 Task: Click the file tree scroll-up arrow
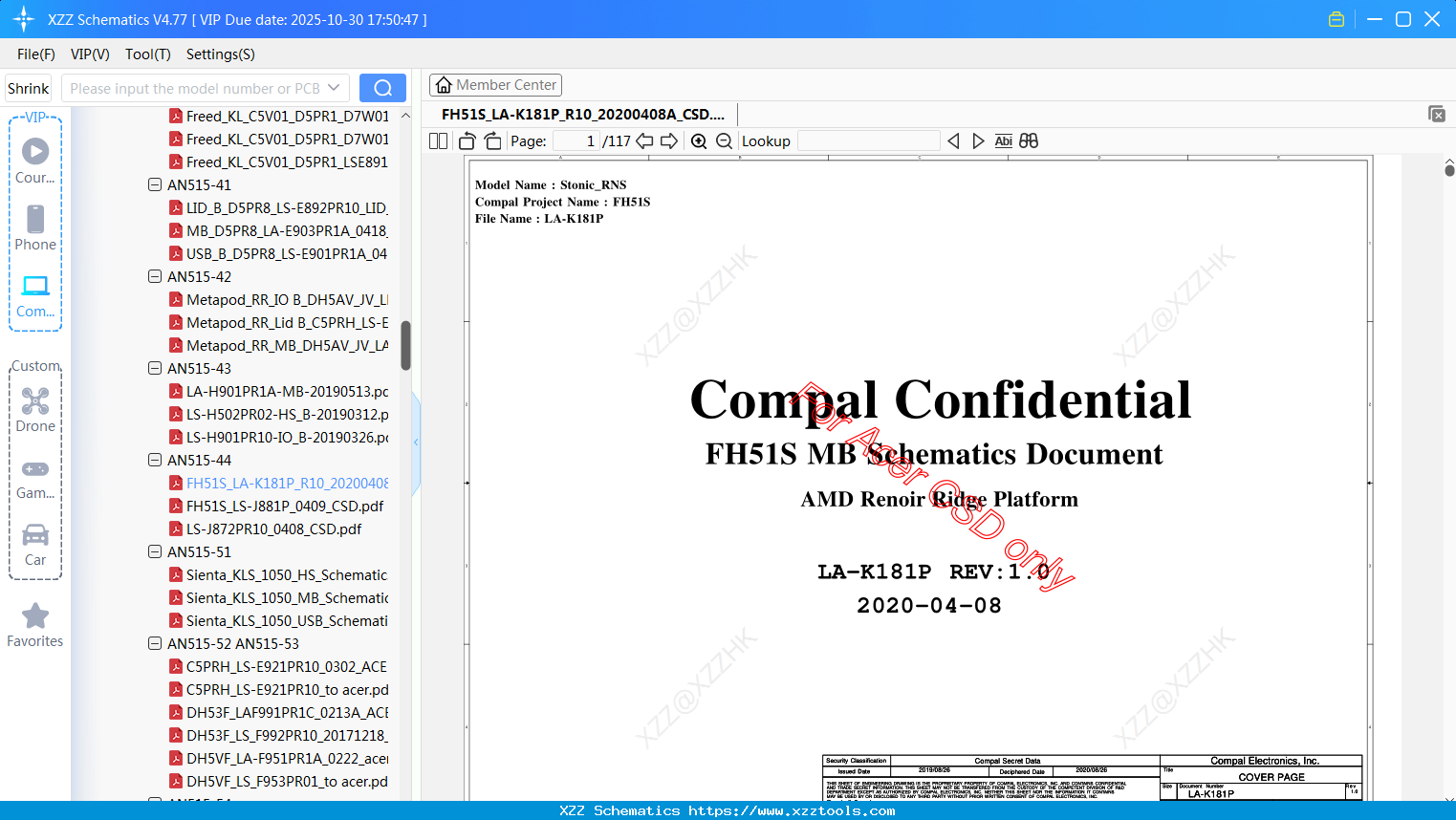click(x=405, y=116)
